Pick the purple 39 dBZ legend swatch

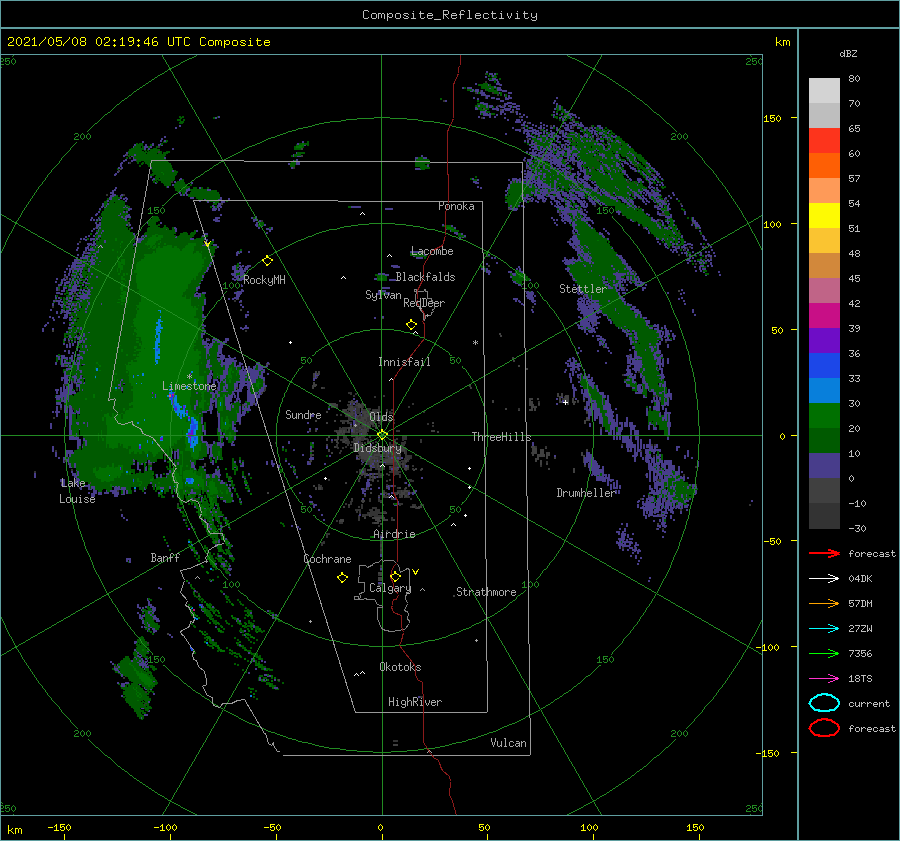click(x=824, y=340)
